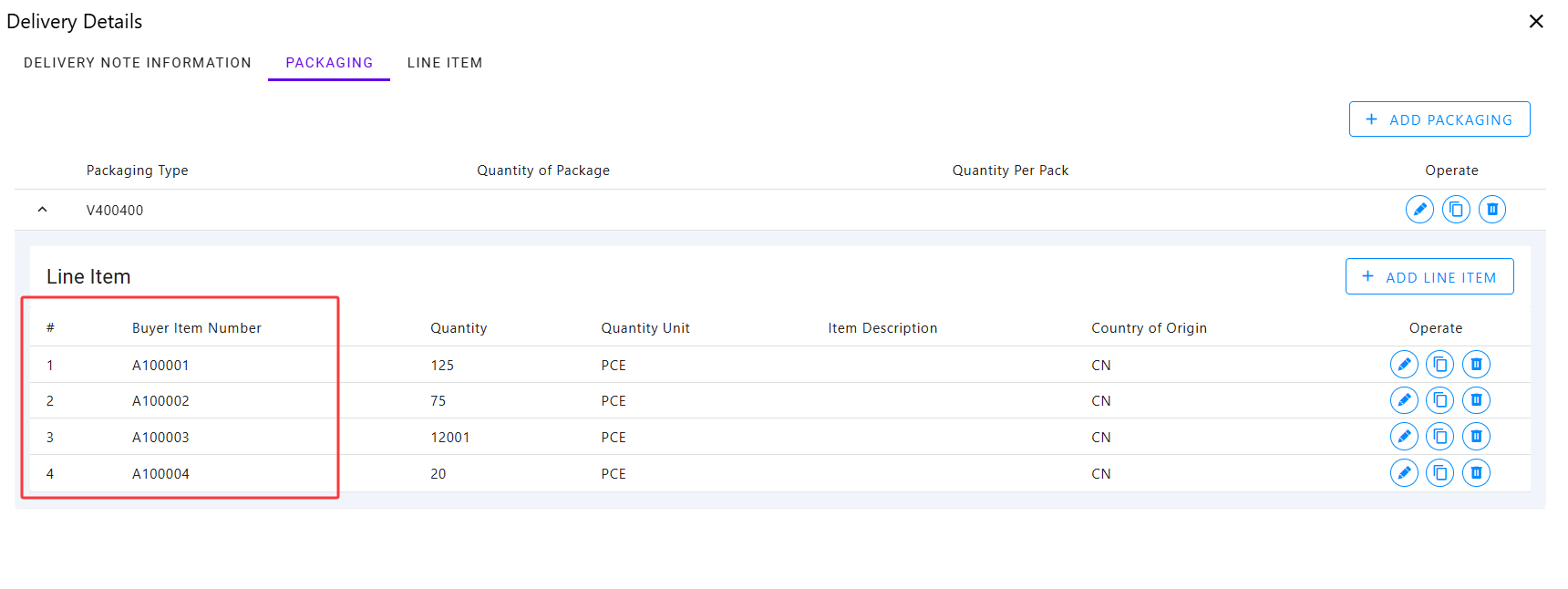Select the A100003 buyer item number cell
Viewport: 1568px width, 589px height.
[x=160, y=438]
